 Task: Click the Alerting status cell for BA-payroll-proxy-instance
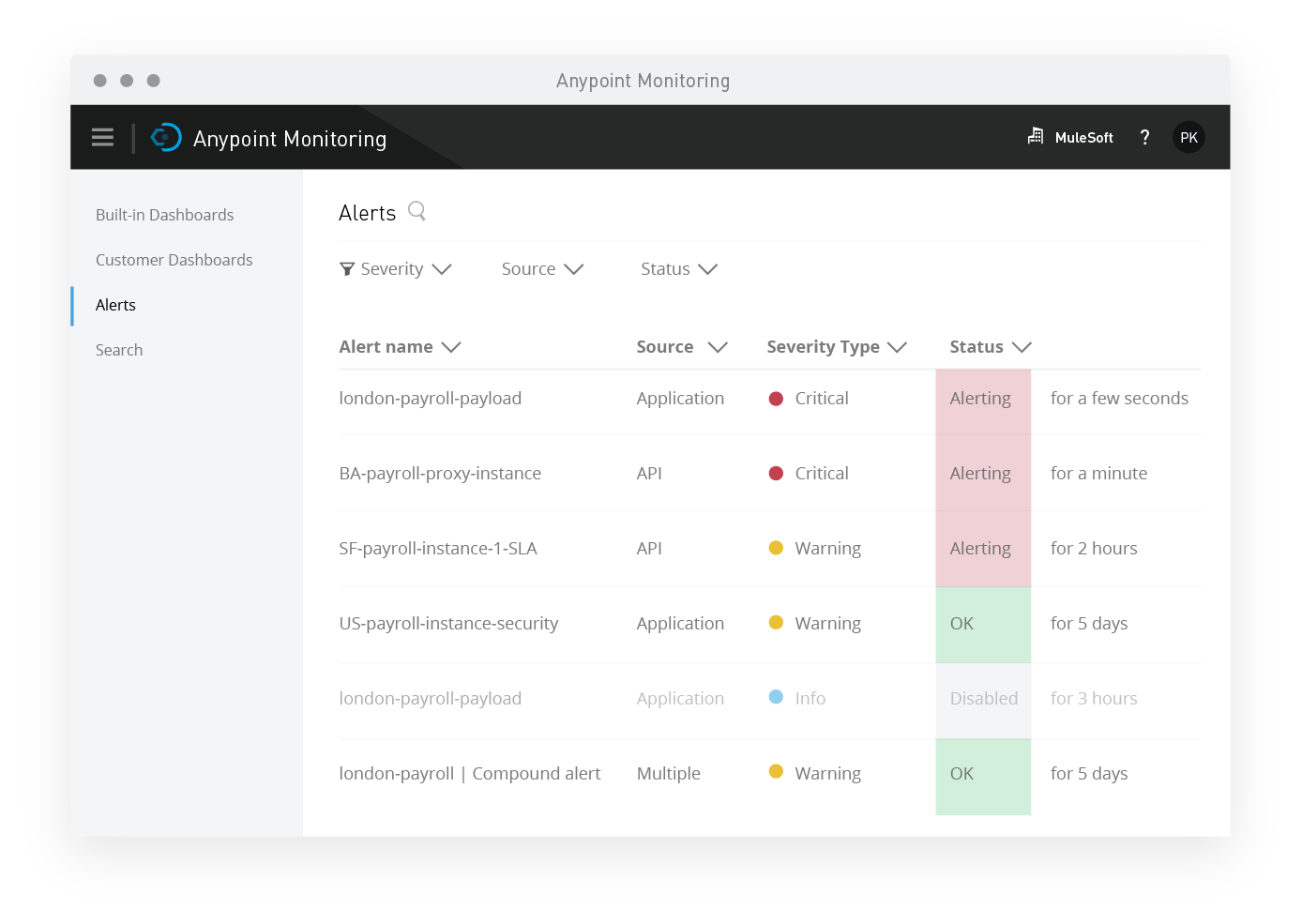(x=983, y=473)
